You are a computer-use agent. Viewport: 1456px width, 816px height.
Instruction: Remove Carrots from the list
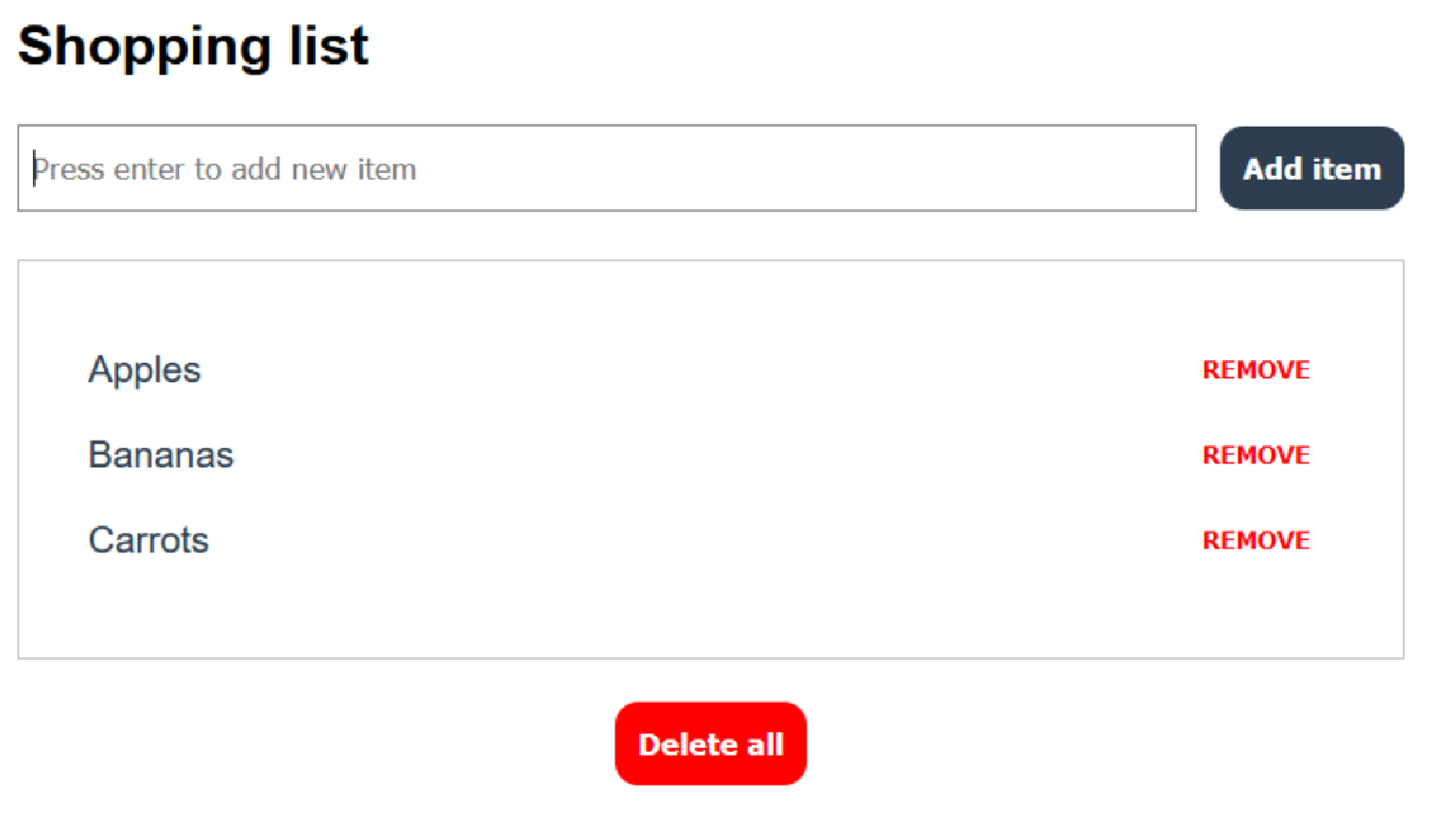pyautogui.click(x=1256, y=540)
